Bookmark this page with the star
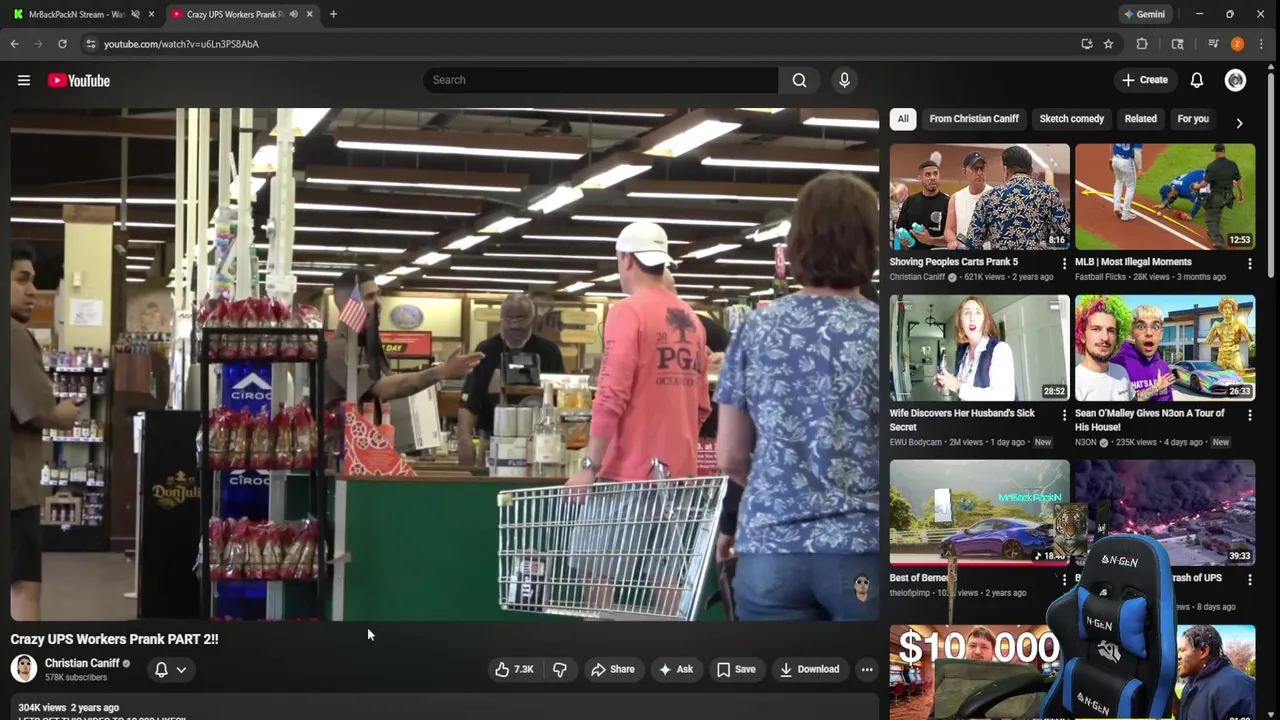The image size is (1280, 720). (1108, 44)
